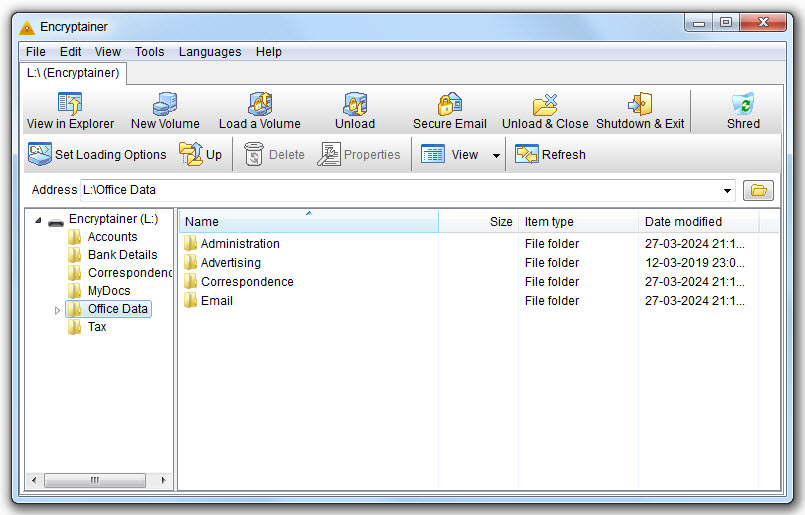This screenshot has height=515, width=805.
Task: Click the Administration File folder type cell
Action: (x=552, y=243)
